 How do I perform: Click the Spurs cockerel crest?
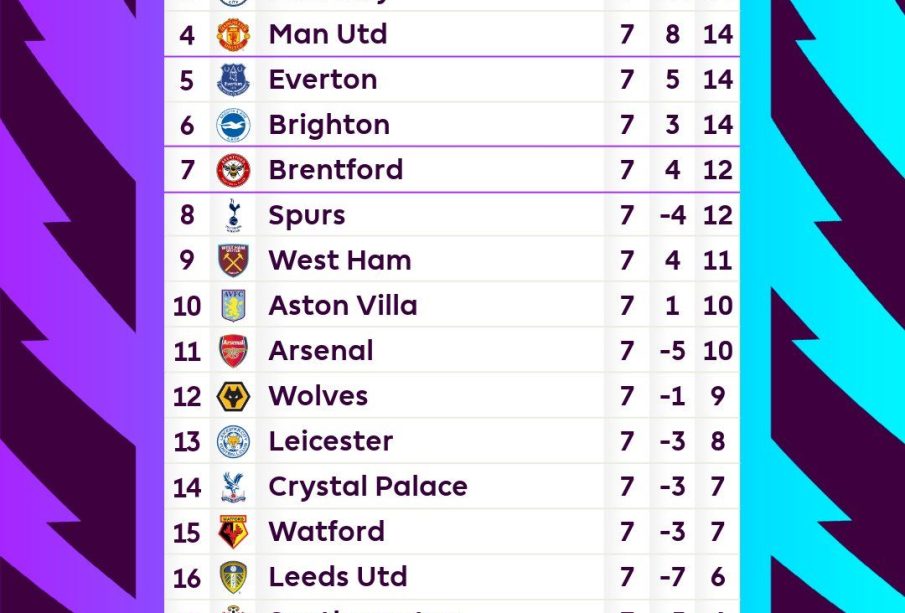point(233,215)
